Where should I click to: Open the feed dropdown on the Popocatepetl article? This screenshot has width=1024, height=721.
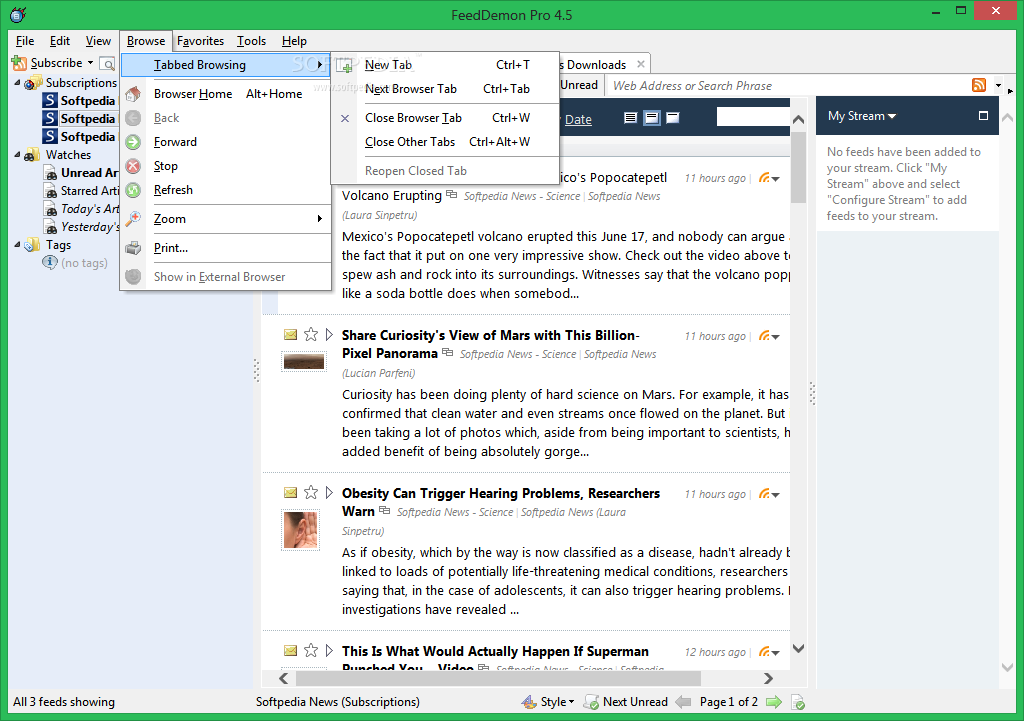pyautogui.click(x=775, y=179)
